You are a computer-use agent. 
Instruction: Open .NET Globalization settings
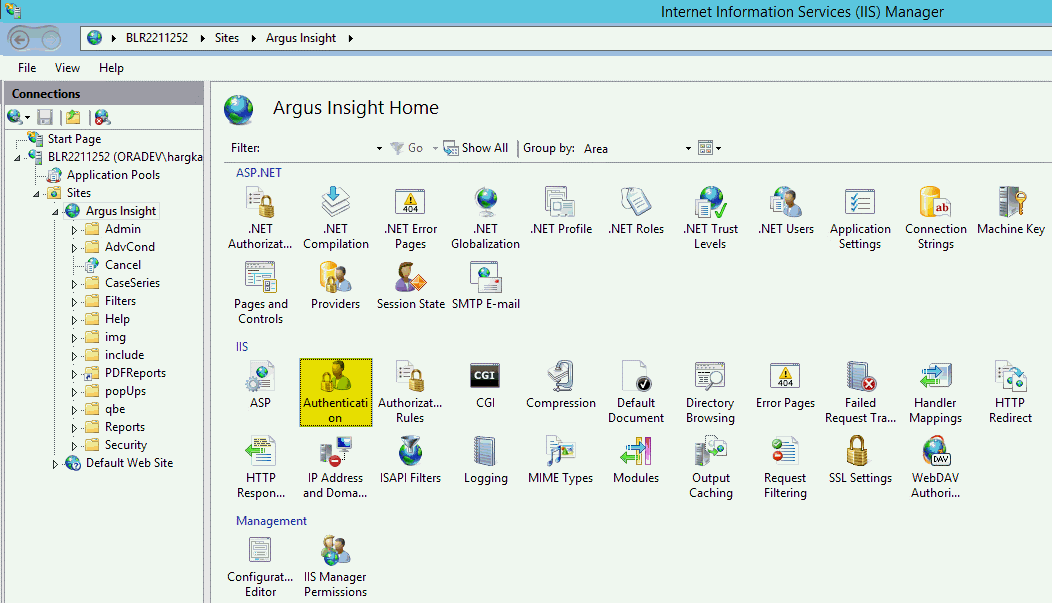point(485,217)
